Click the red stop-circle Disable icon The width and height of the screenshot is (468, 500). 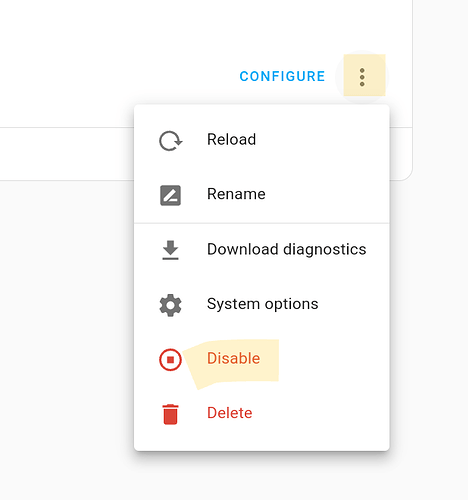tap(170, 360)
